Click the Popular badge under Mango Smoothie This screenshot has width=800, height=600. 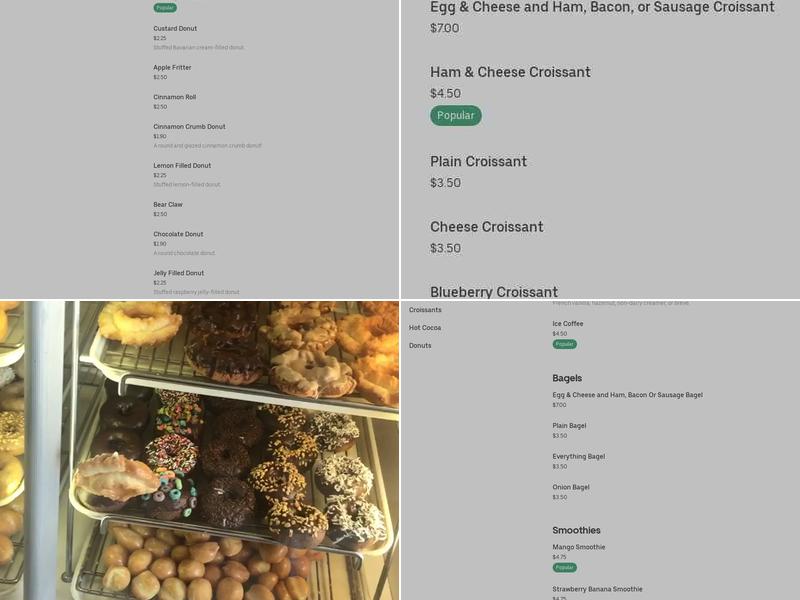pyautogui.click(x=563, y=566)
